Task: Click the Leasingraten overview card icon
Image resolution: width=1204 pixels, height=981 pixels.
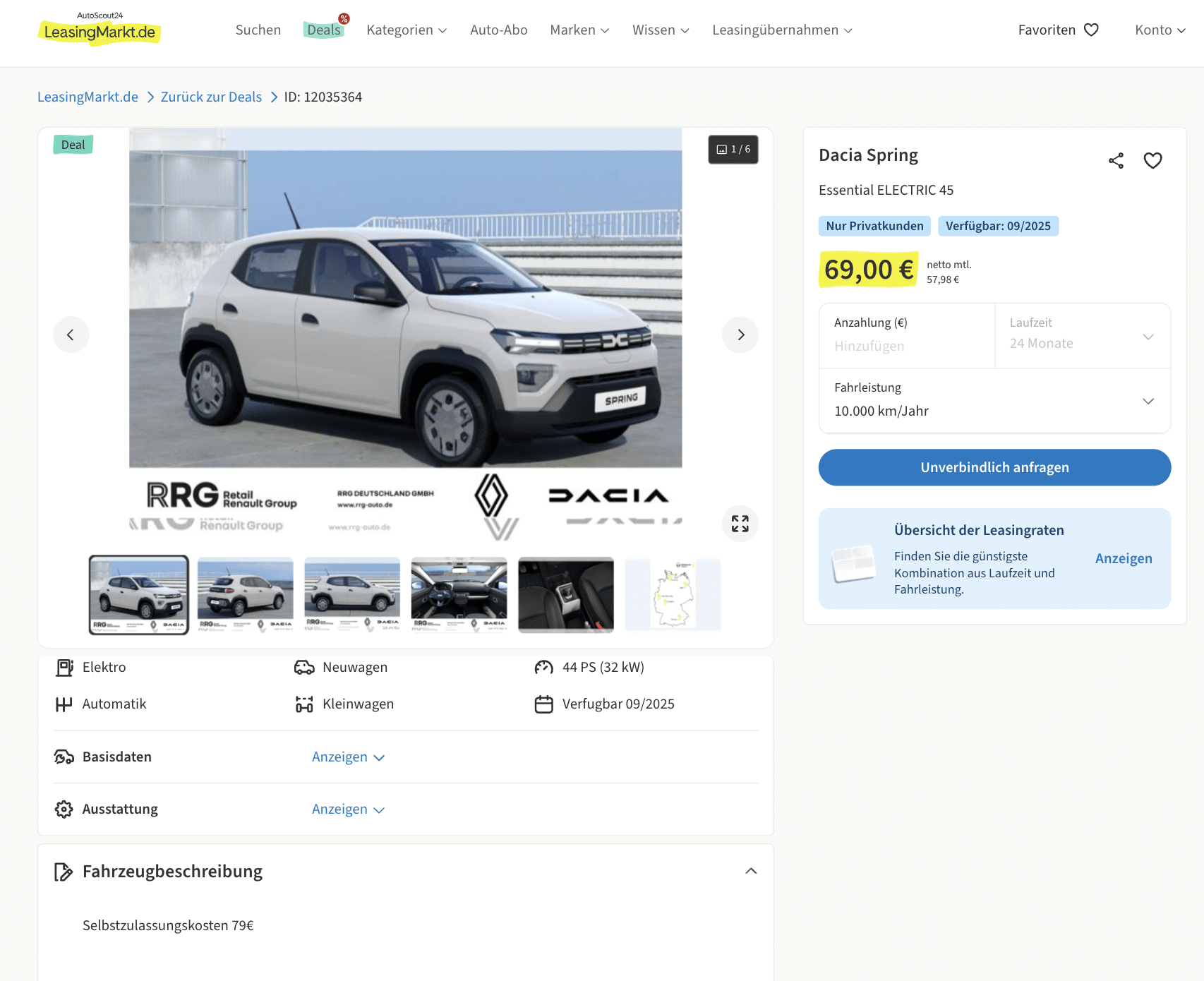Action: click(x=853, y=562)
